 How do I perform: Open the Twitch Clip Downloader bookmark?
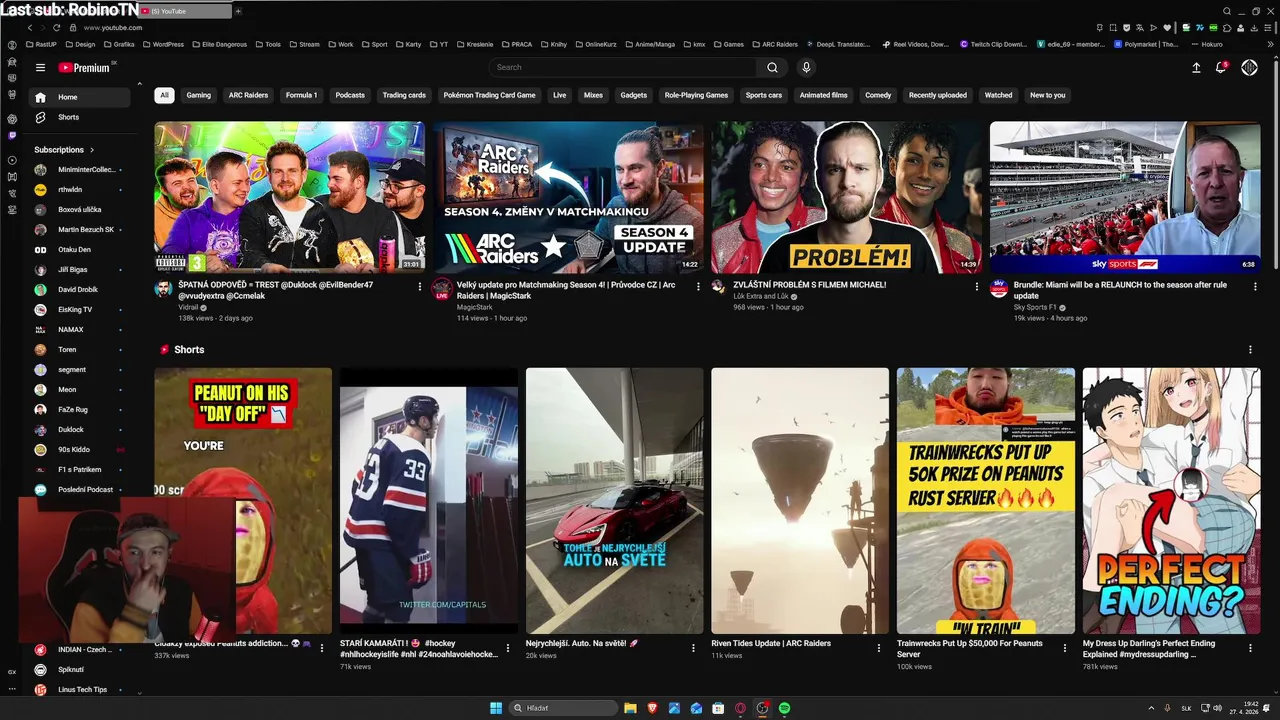point(994,44)
